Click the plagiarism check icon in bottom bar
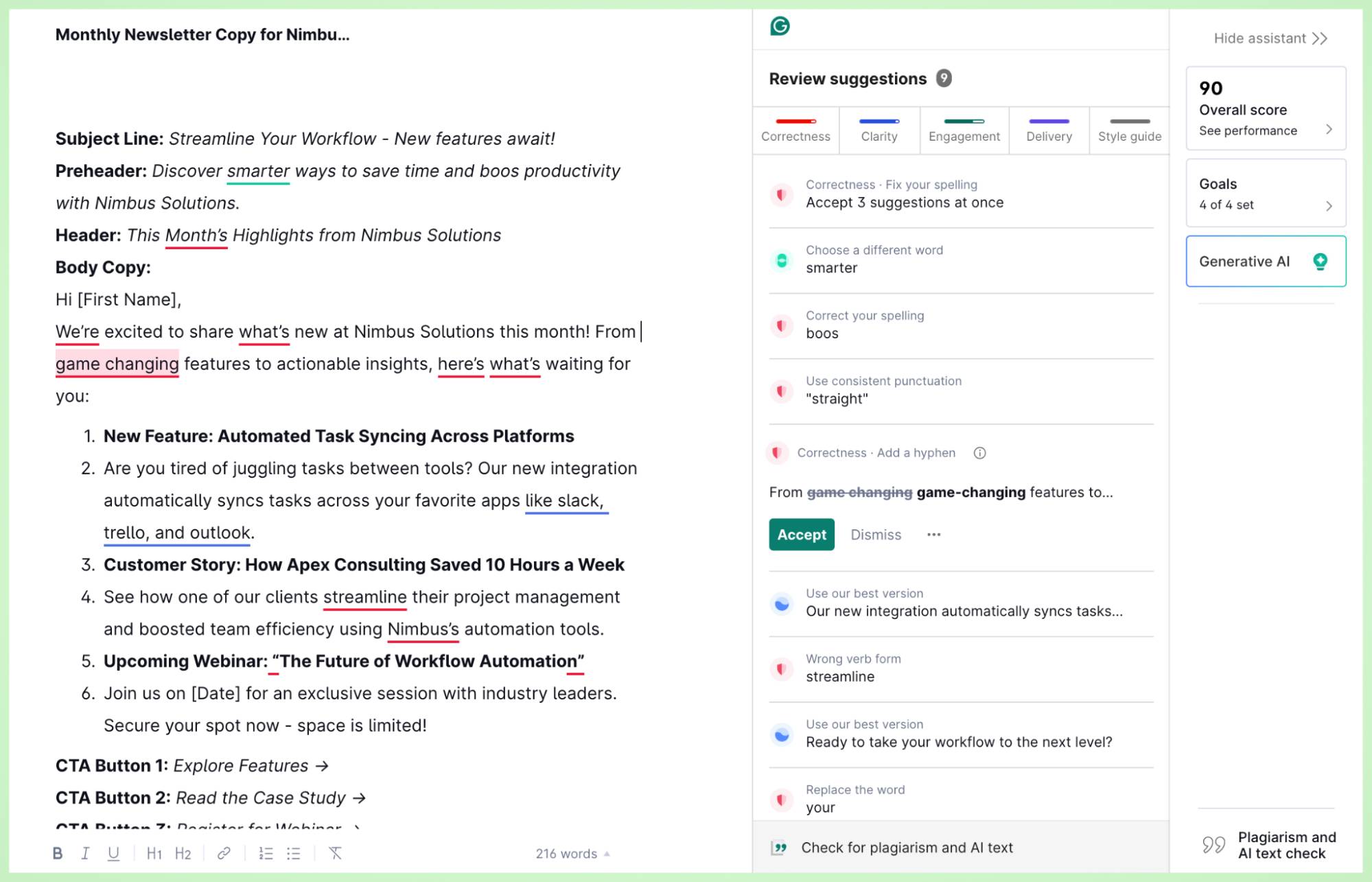 pyautogui.click(x=779, y=848)
